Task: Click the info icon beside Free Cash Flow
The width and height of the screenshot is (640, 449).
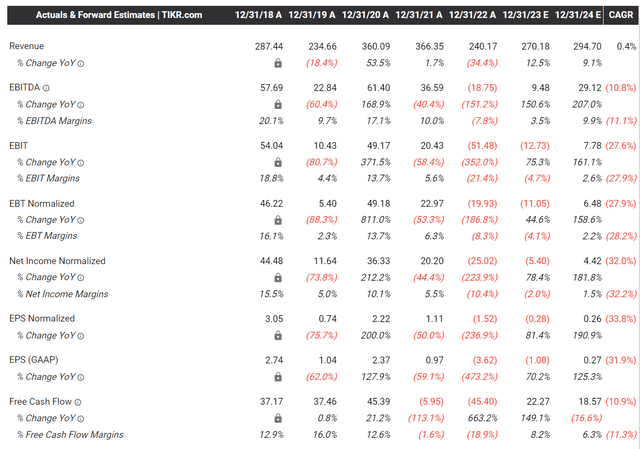Action: point(78,402)
